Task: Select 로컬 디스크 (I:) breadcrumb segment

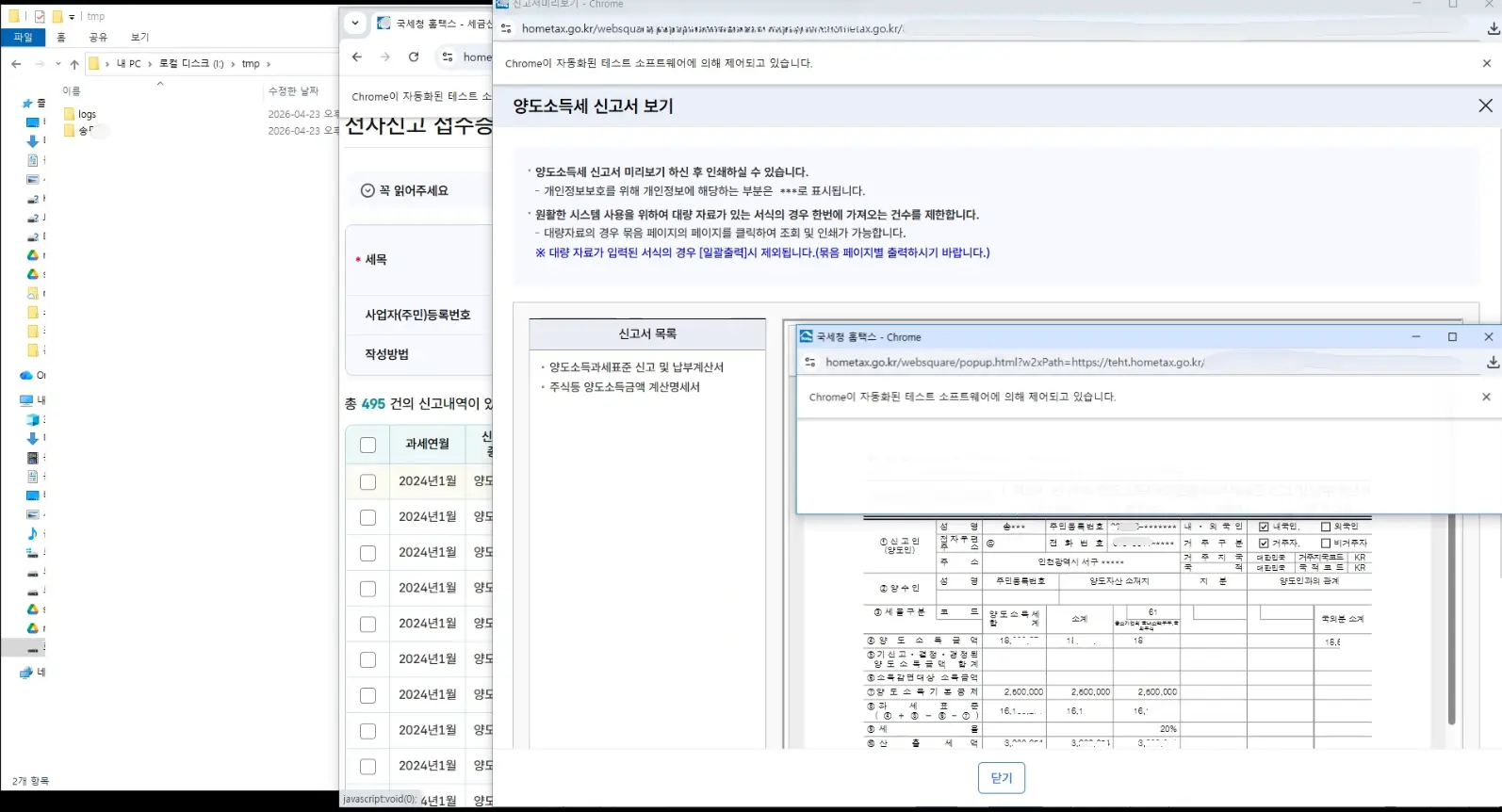Action: point(191,64)
